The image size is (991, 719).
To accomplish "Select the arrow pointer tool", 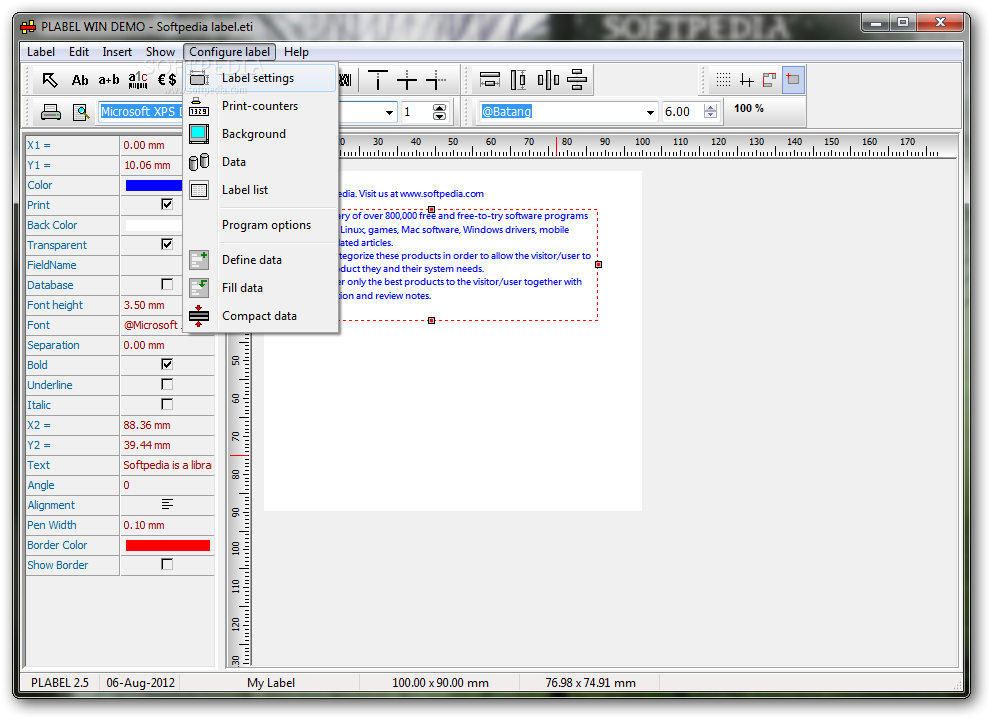I will pos(50,80).
